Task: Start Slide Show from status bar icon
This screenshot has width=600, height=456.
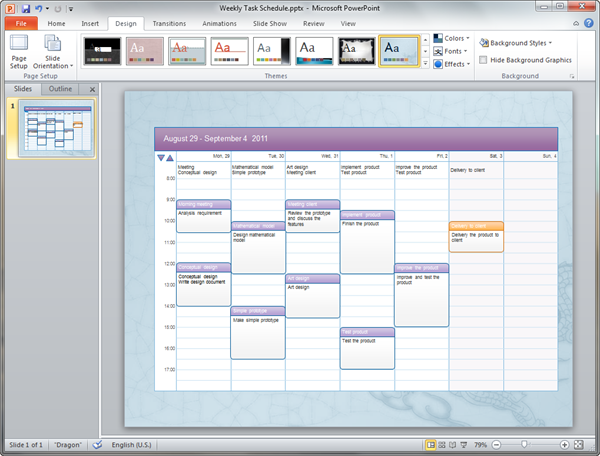Action: tap(464, 445)
